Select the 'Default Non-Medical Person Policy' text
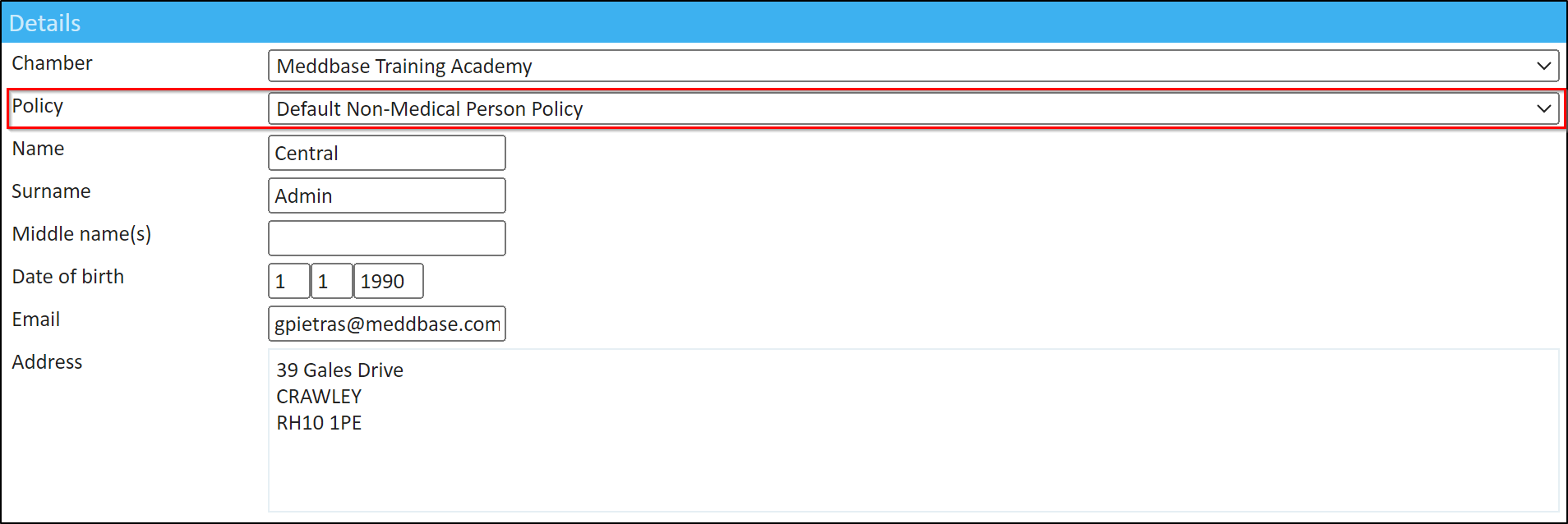The height and width of the screenshot is (524, 1568). pyautogui.click(x=430, y=109)
